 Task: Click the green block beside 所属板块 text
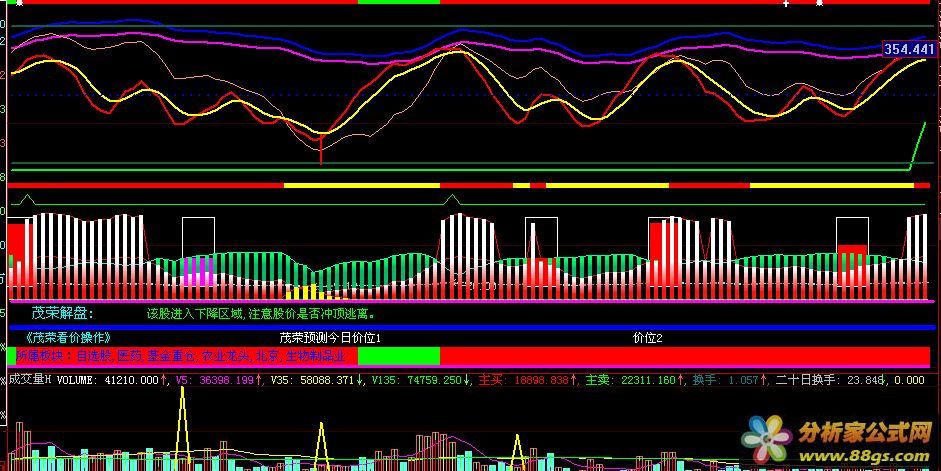click(x=397, y=356)
